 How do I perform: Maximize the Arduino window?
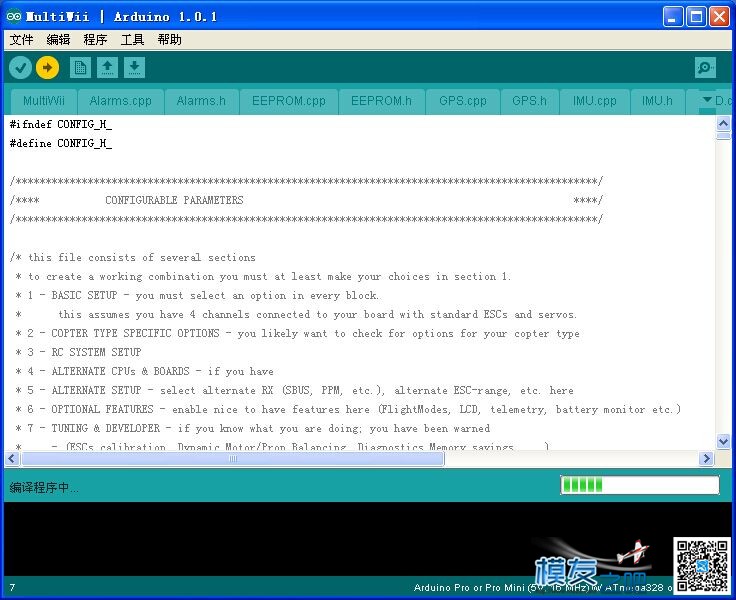[696, 17]
